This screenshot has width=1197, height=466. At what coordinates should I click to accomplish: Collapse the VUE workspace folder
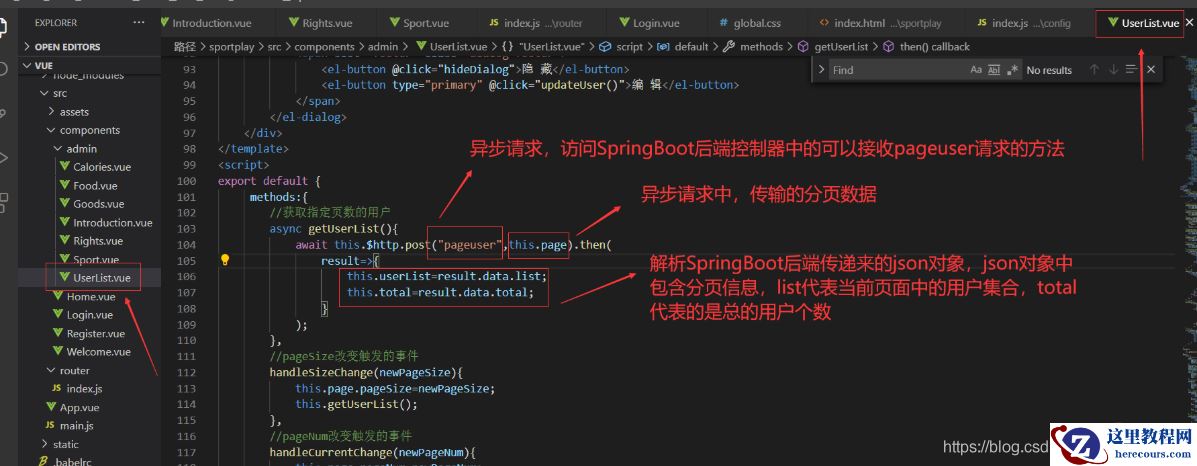(90, 66)
